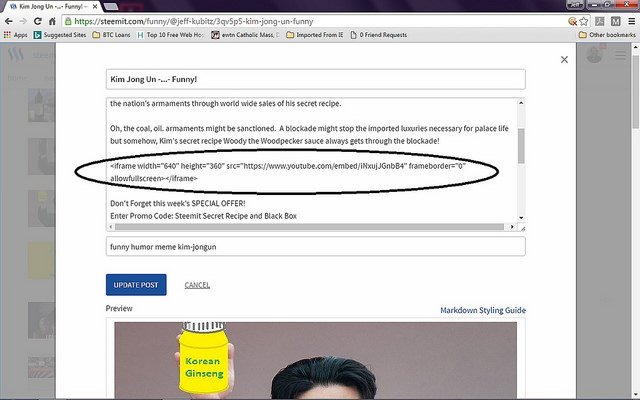Click the 'Enter Promo Code' text line
640x400 pixels.
click(x=203, y=216)
